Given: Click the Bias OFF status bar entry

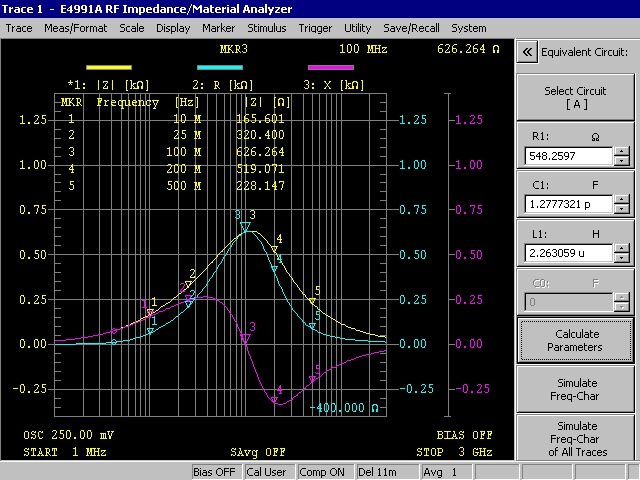Looking at the screenshot, I should [x=215, y=472].
